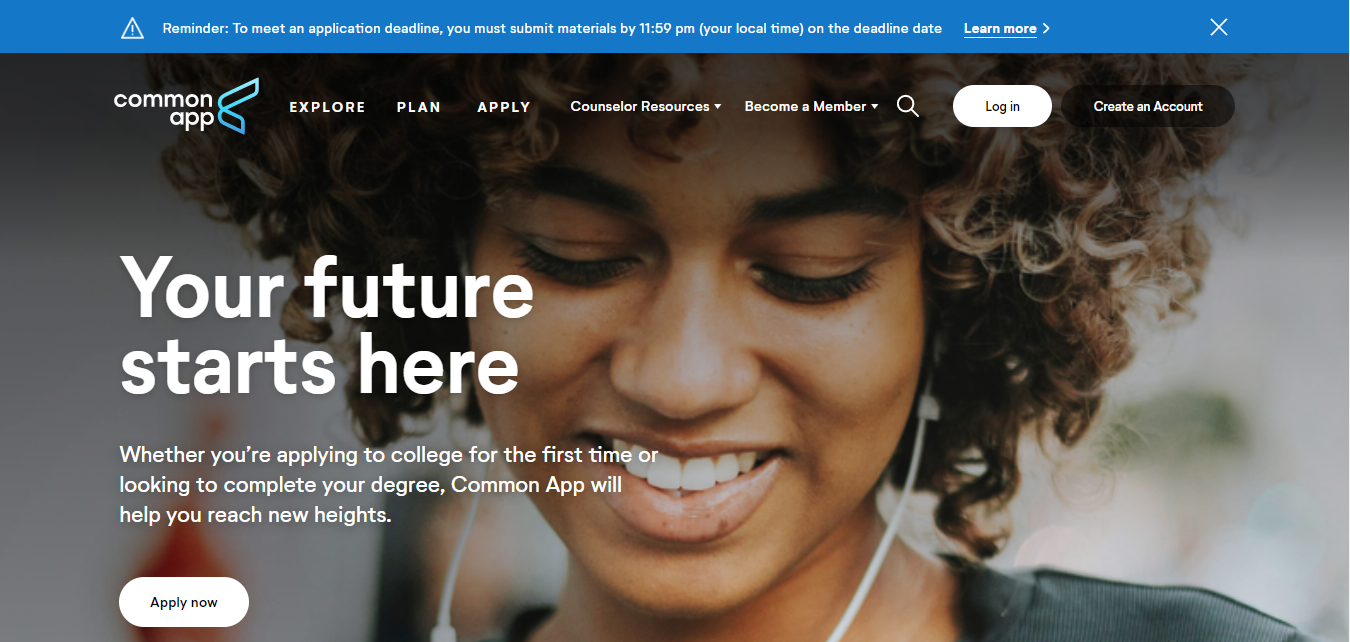Click the chevron arrow beside Learn more

[x=1046, y=29]
